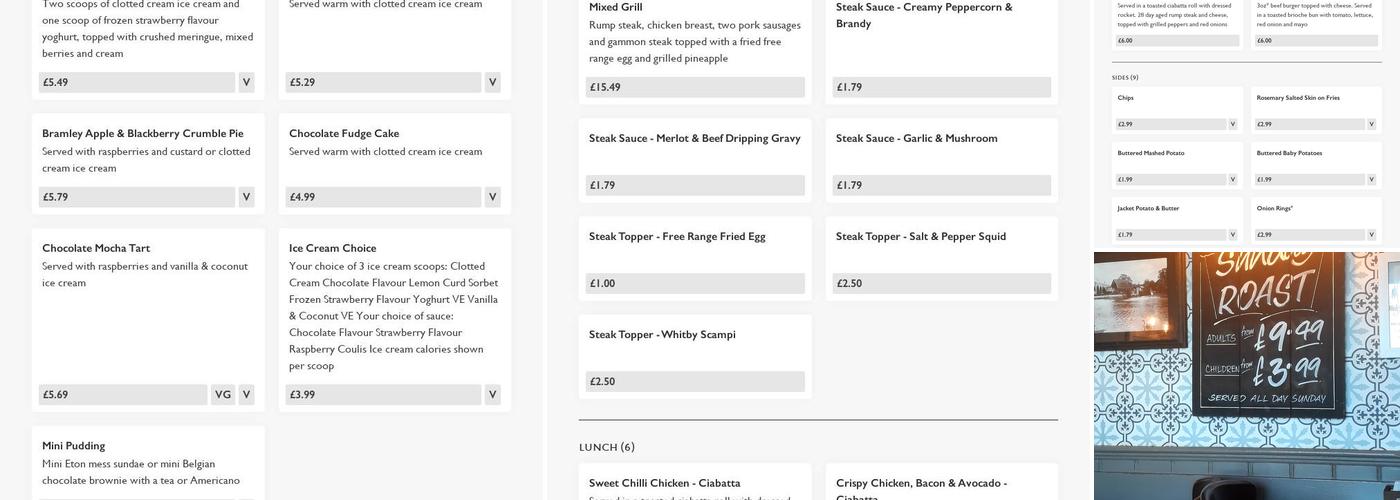Click the SIDES (9) section heading
Image resolution: width=1400 pixels, height=500 pixels.
1125,77
